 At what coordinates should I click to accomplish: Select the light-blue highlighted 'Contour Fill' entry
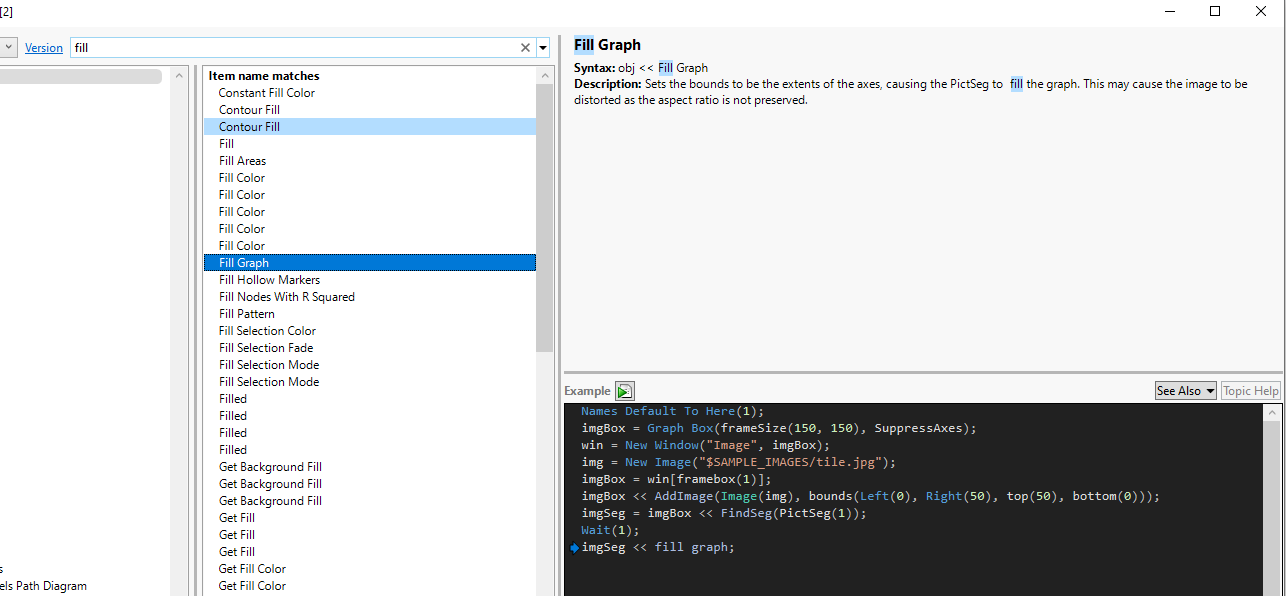click(370, 127)
